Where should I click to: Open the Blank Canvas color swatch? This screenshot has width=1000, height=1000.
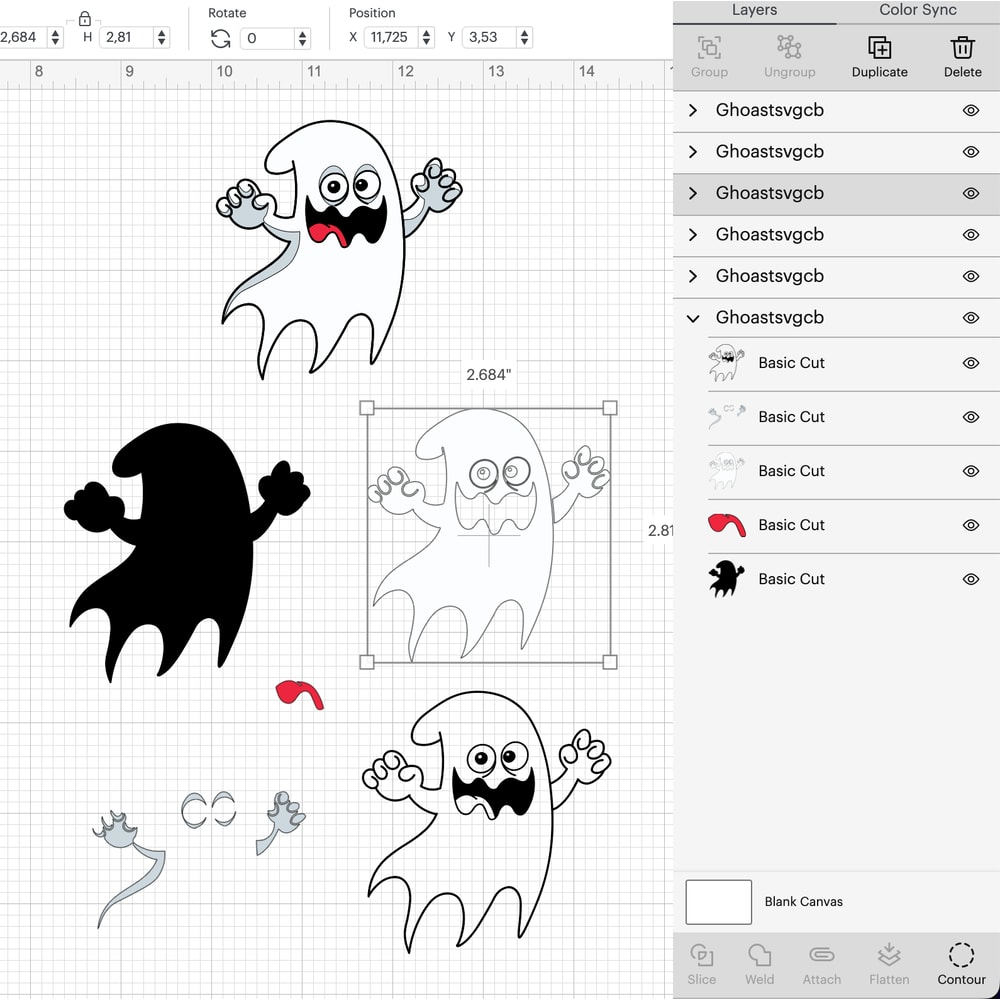click(x=718, y=901)
